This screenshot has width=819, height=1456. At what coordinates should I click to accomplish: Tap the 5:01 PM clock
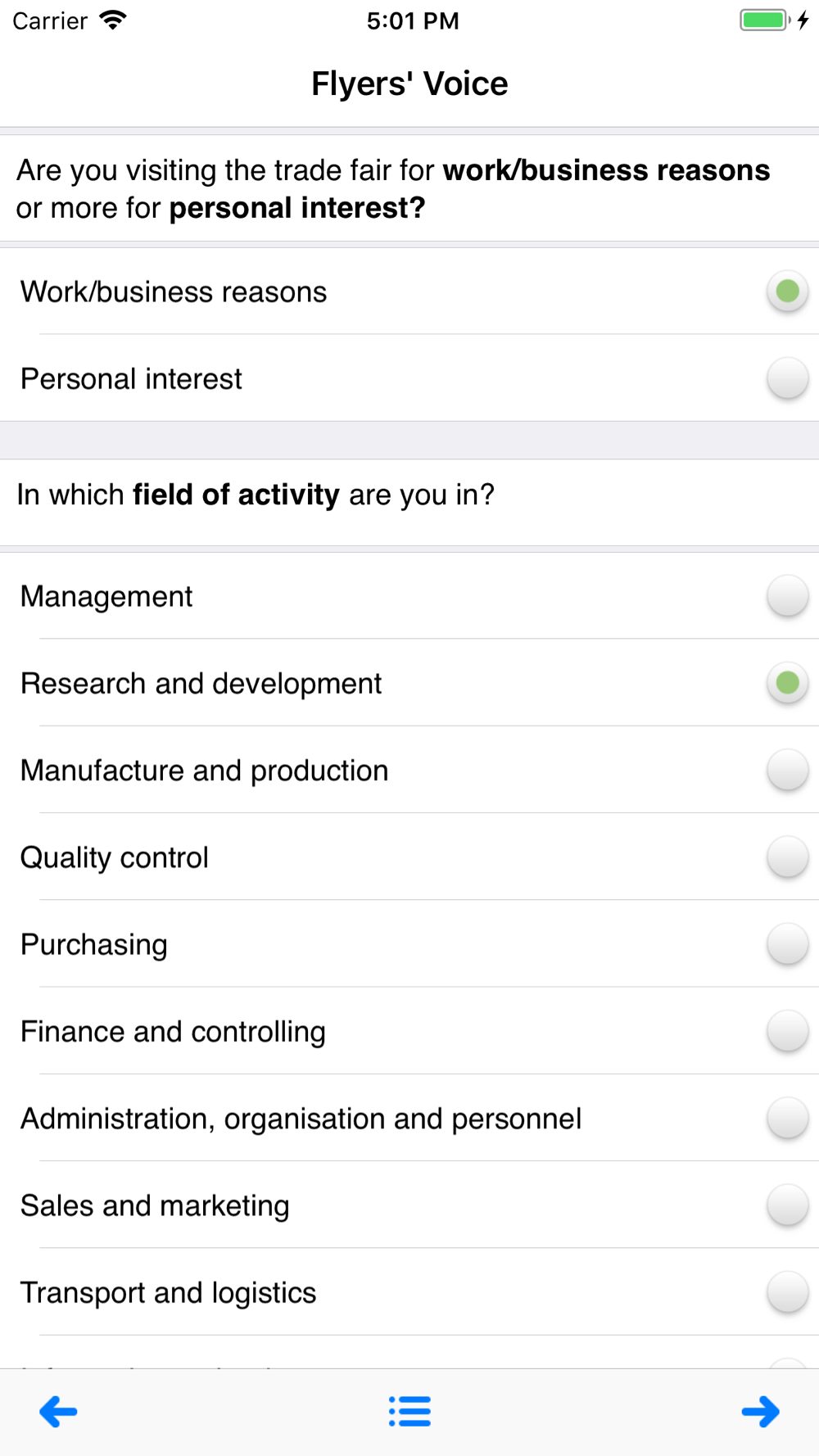pyautogui.click(x=413, y=20)
